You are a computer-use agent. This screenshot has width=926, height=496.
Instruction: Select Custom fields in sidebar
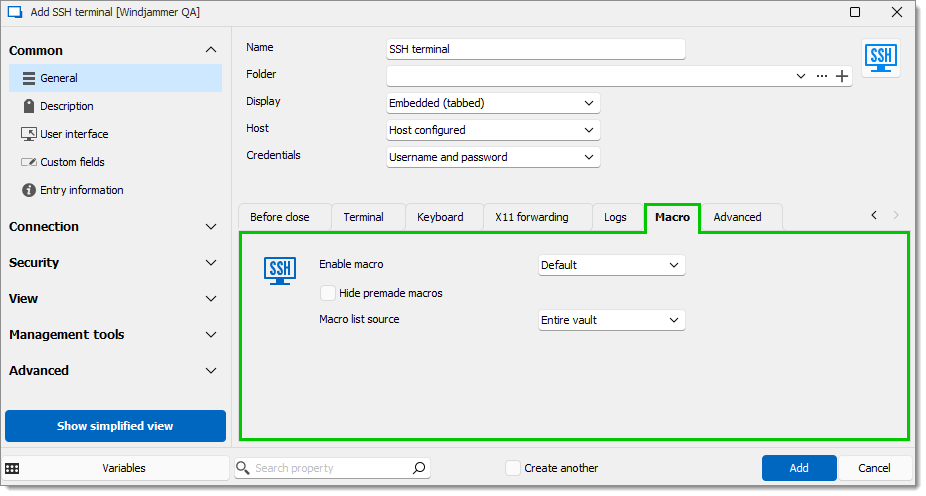coord(115,162)
